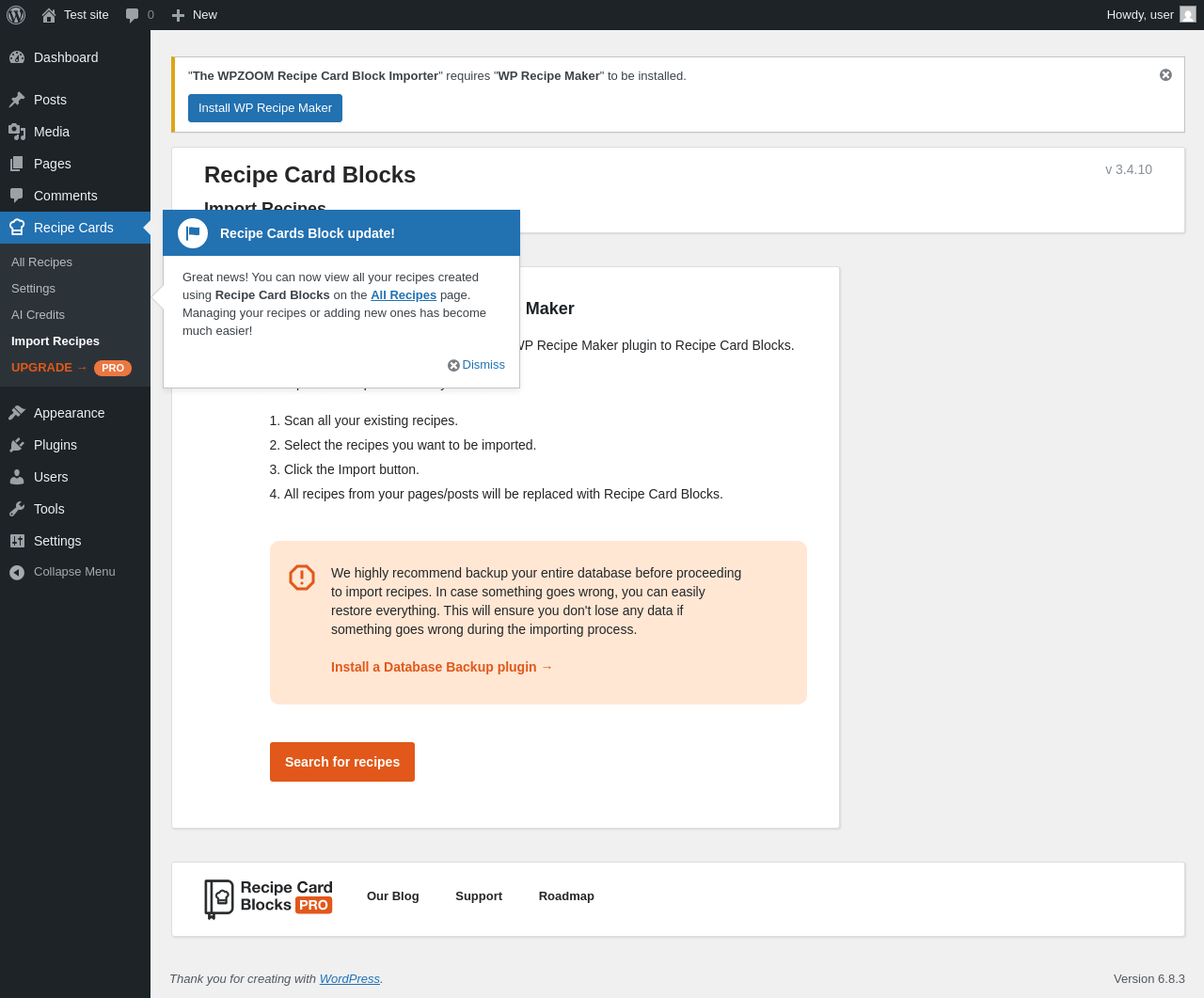Screen dimensions: 1204x998
Task: Click the New plus icon
Action: pos(178,15)
